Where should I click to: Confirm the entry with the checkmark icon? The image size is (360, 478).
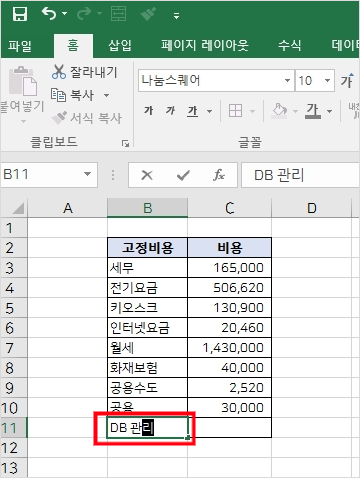click(183, 175)
